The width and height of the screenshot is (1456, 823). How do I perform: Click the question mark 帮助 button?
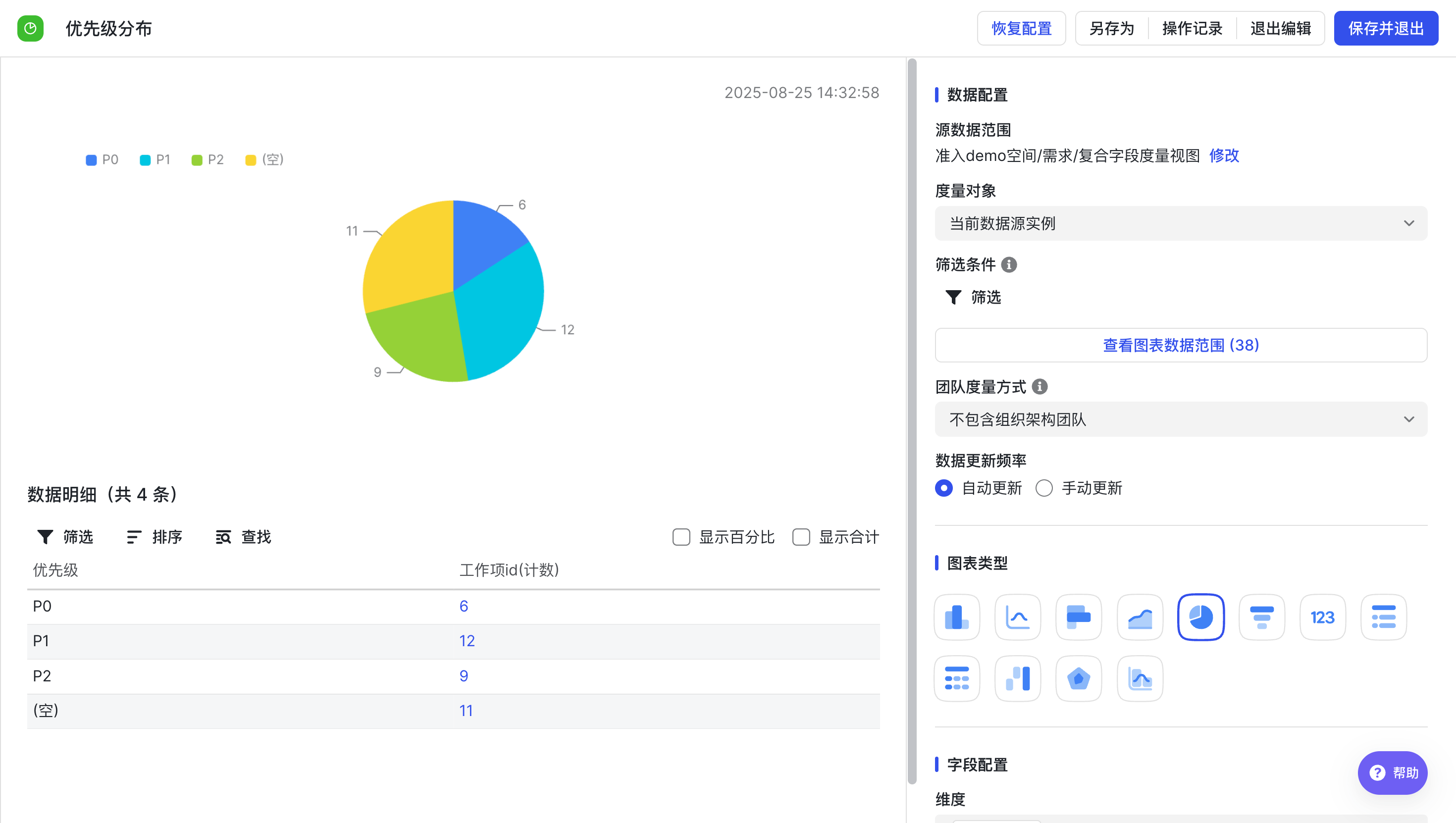1392,772
